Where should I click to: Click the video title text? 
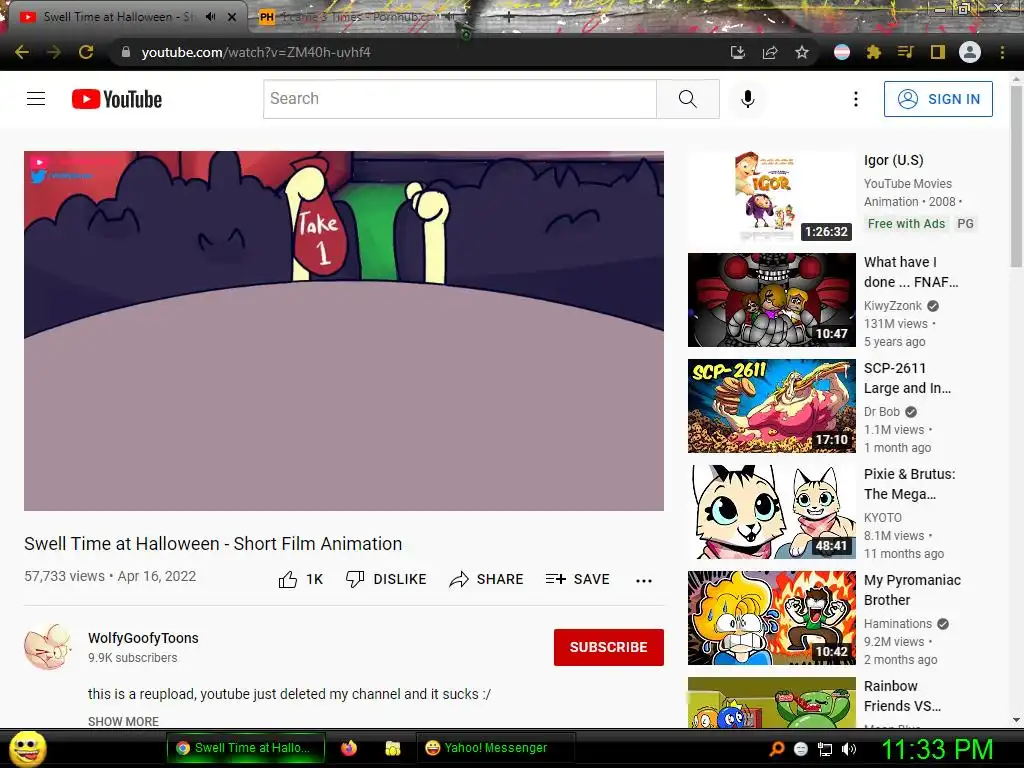(213, 544)
